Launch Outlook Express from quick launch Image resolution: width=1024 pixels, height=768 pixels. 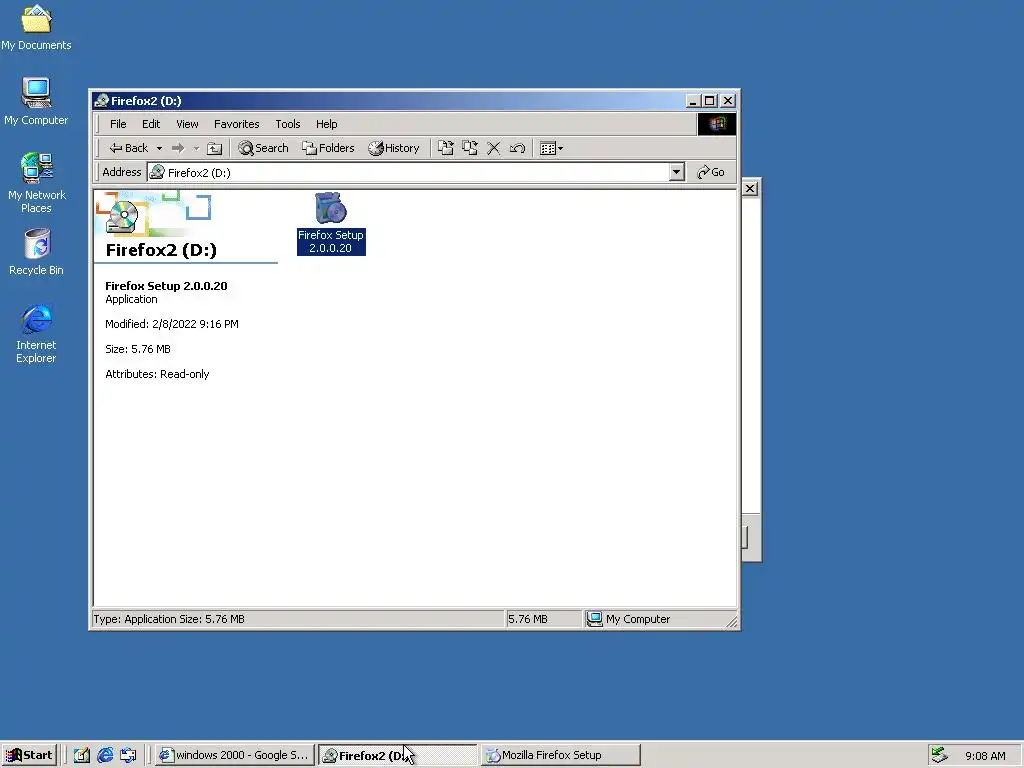(128, 755)
